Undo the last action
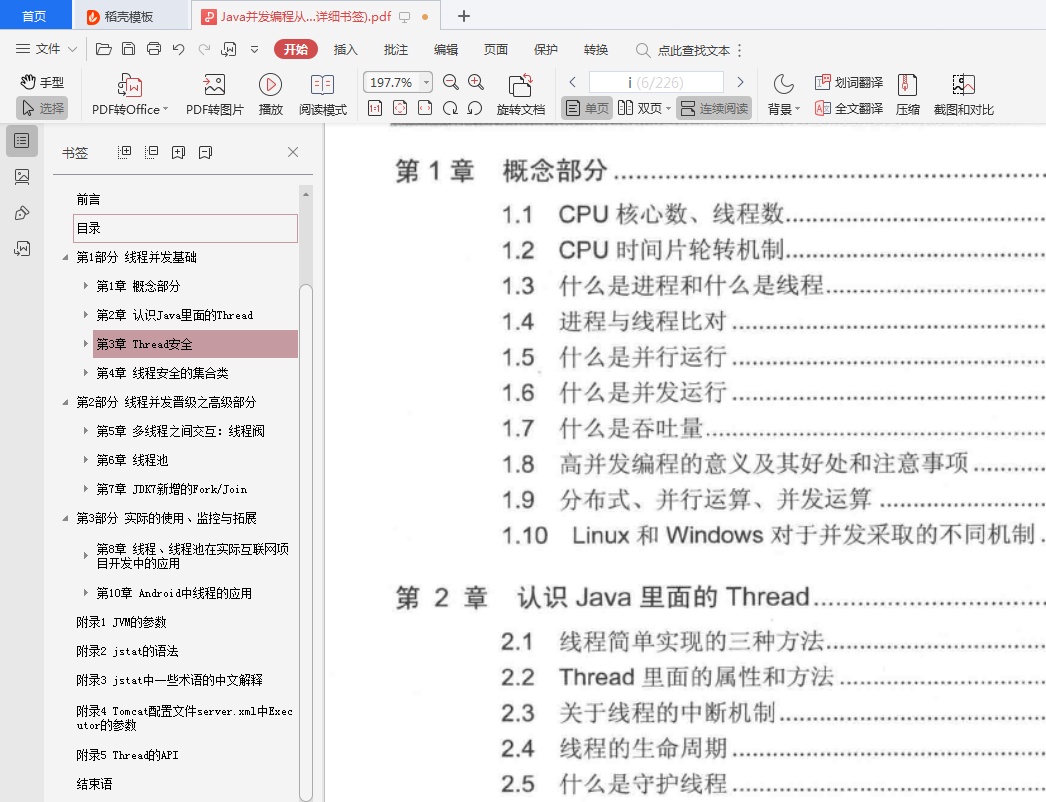Image resolution: width=1046 pixels, height=802 pixels. 179,49
